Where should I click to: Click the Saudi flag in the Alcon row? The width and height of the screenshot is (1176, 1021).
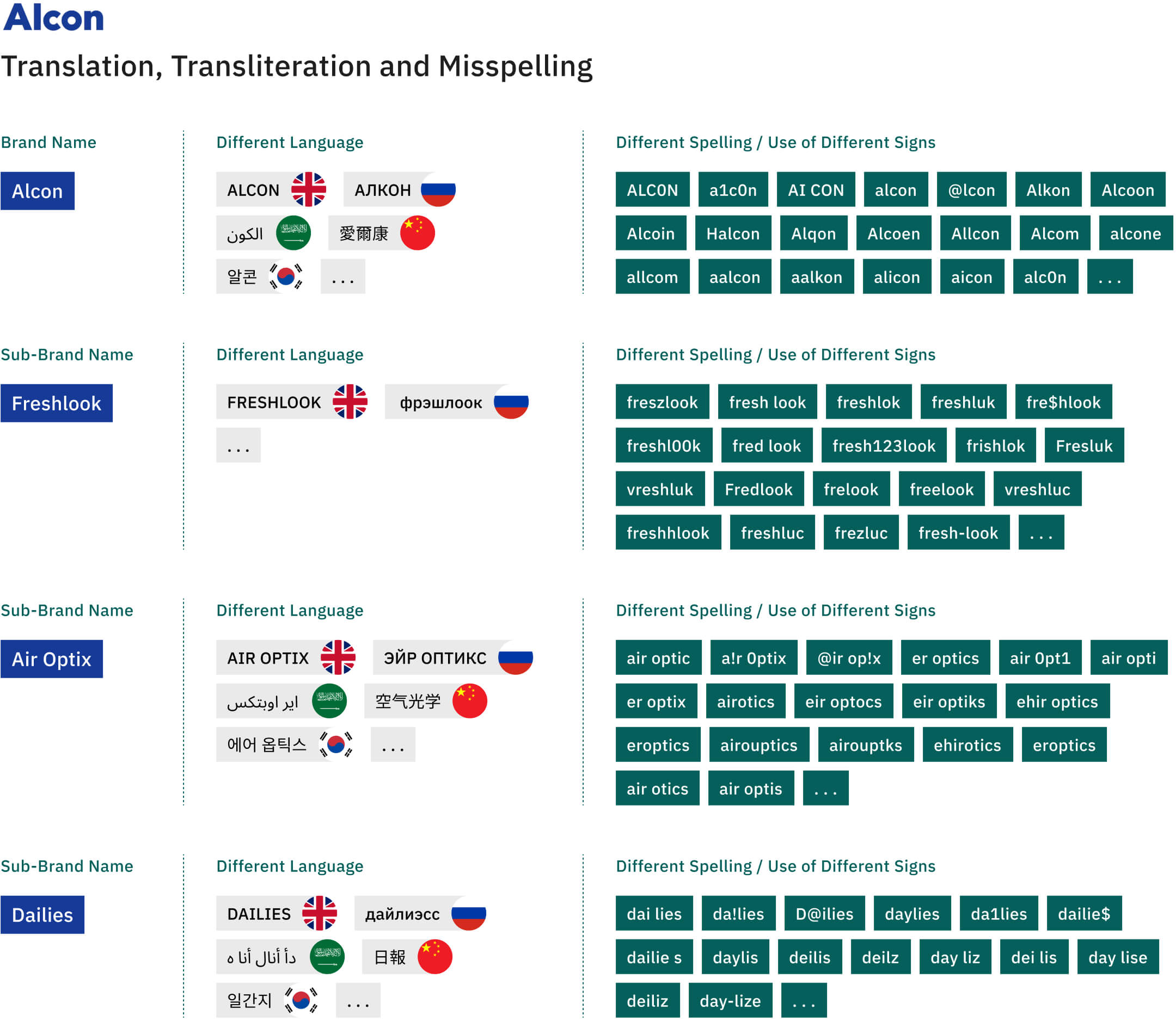click(x=293, y=233)
